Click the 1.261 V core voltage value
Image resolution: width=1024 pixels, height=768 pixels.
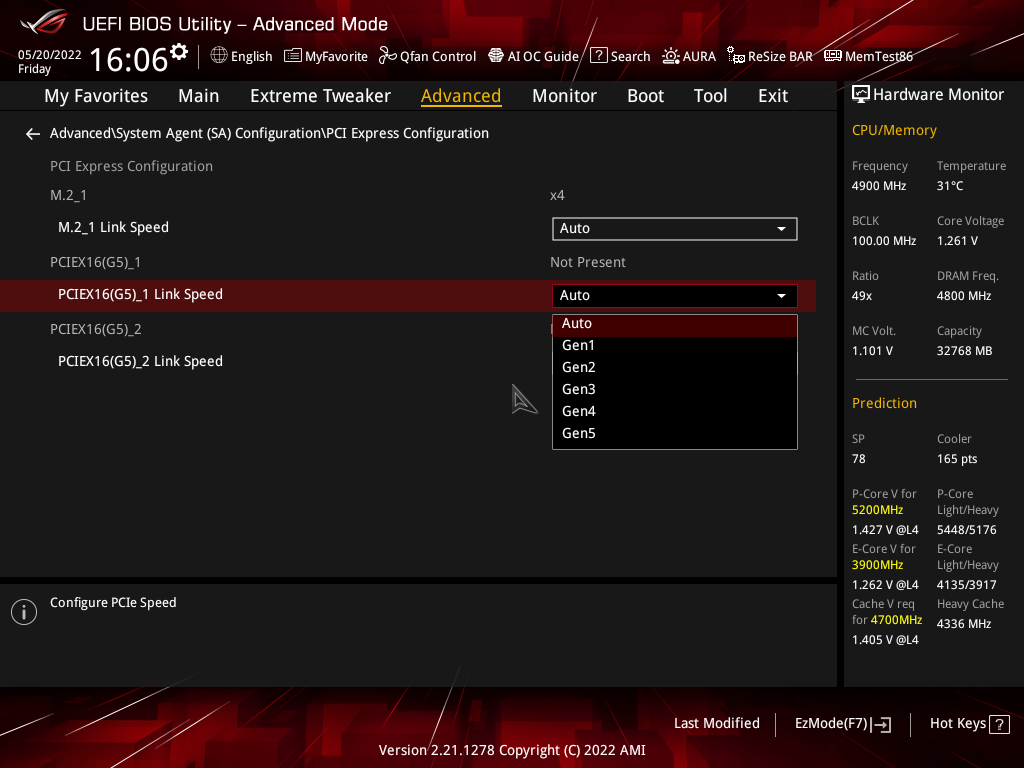[x=957, y=241]
